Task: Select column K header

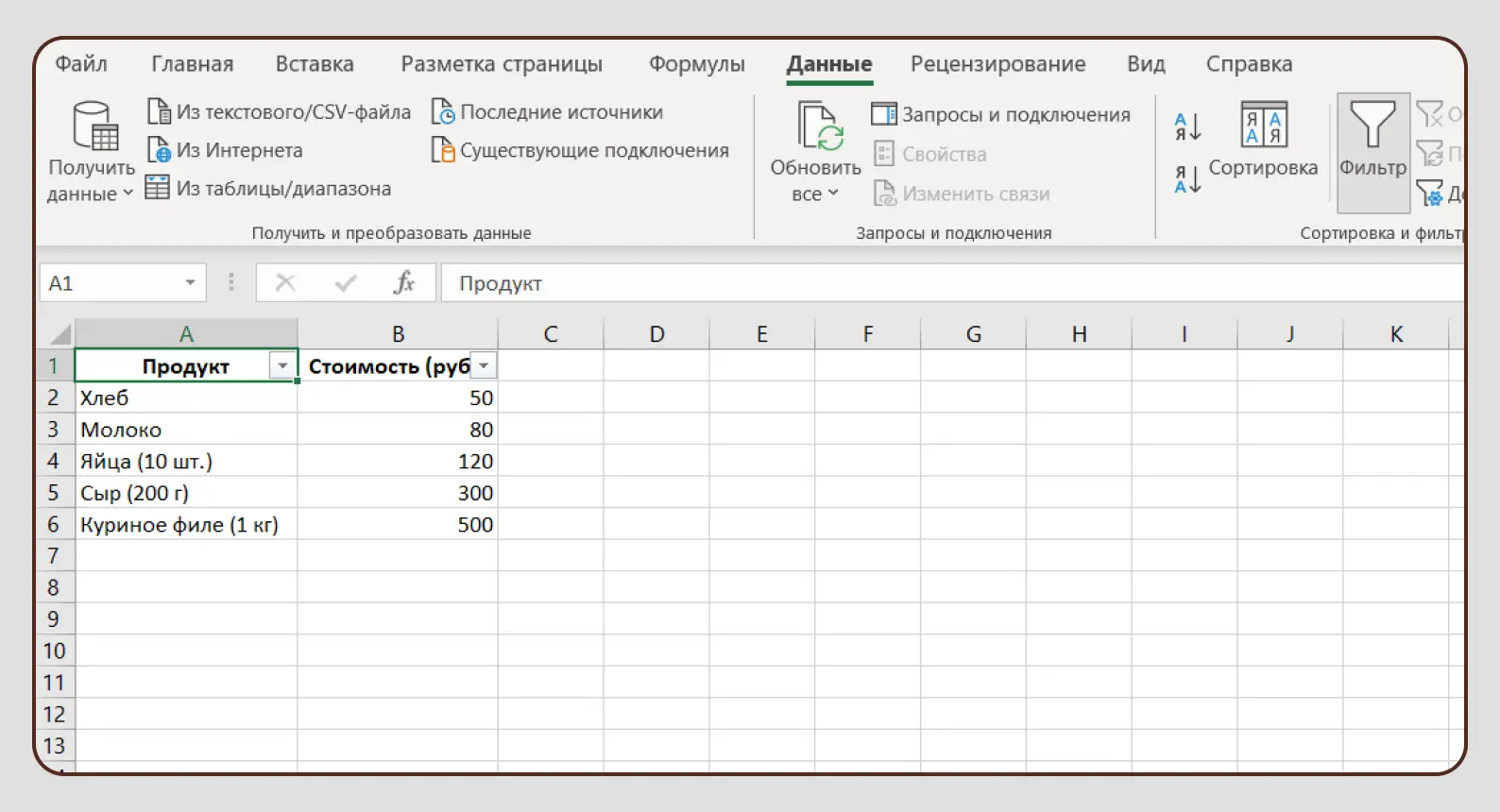Action: [1396, 333]
